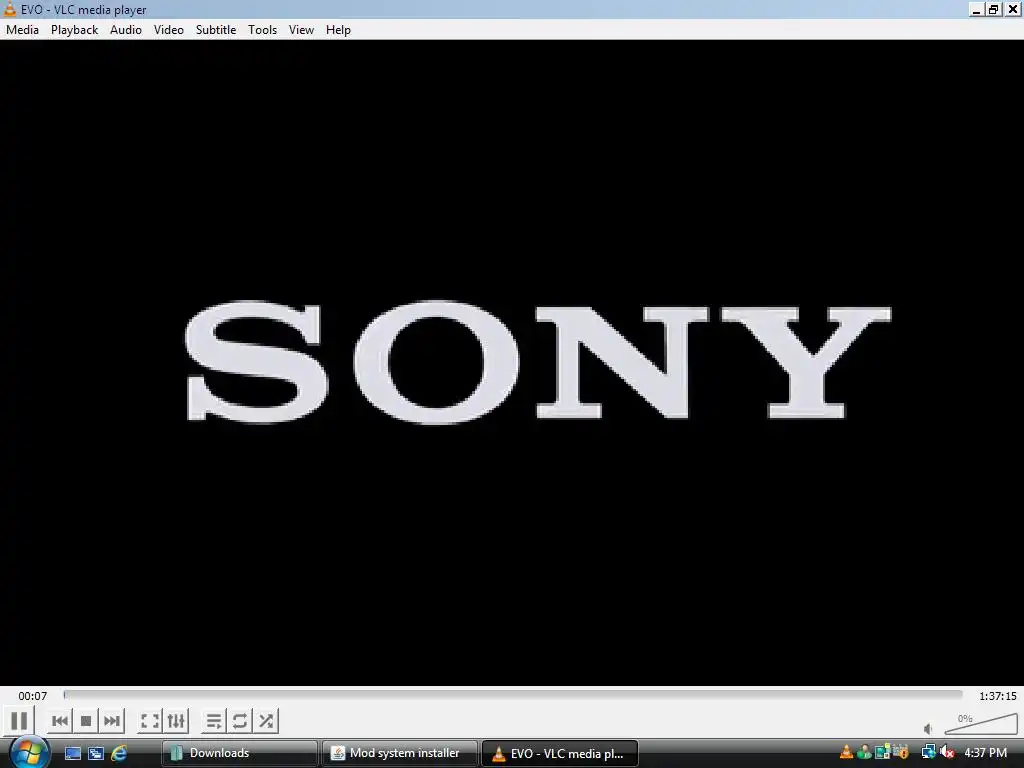Viewport: 1024px width, 768px height.
Task: Click the elapsed time 00:07 label
Action: pyautogui.click(x=33, y=696)
